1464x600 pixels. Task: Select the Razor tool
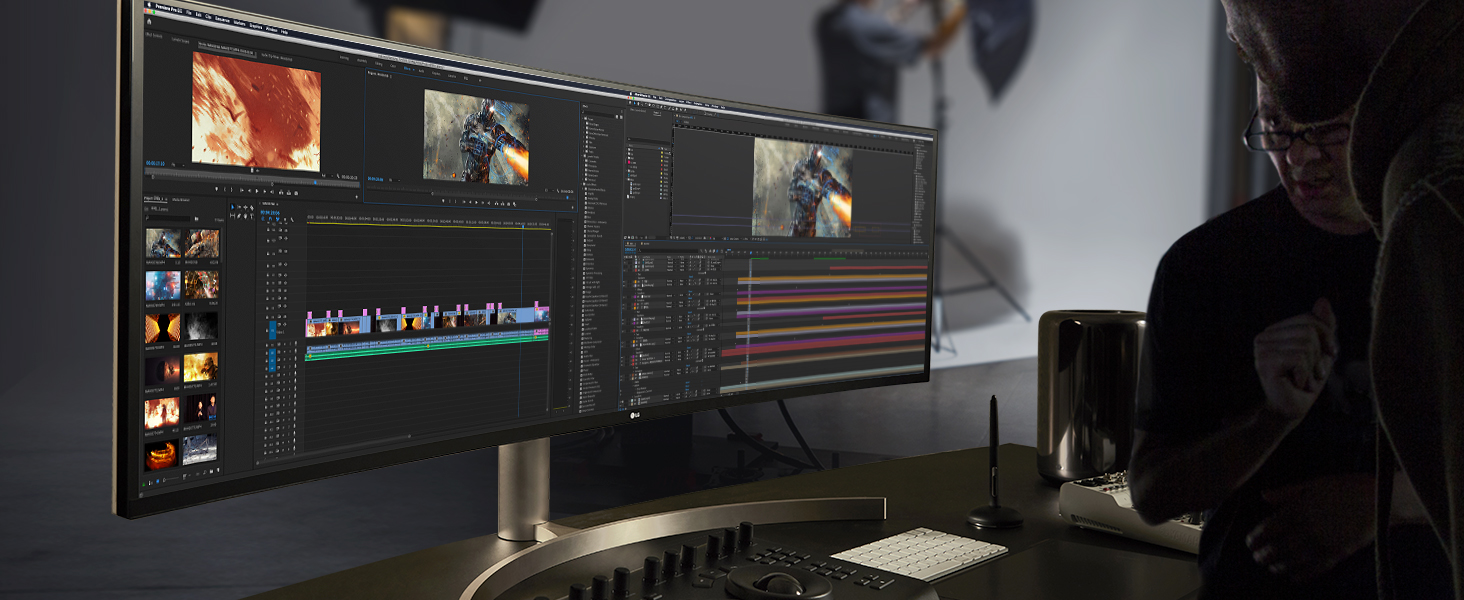point(252,208)
